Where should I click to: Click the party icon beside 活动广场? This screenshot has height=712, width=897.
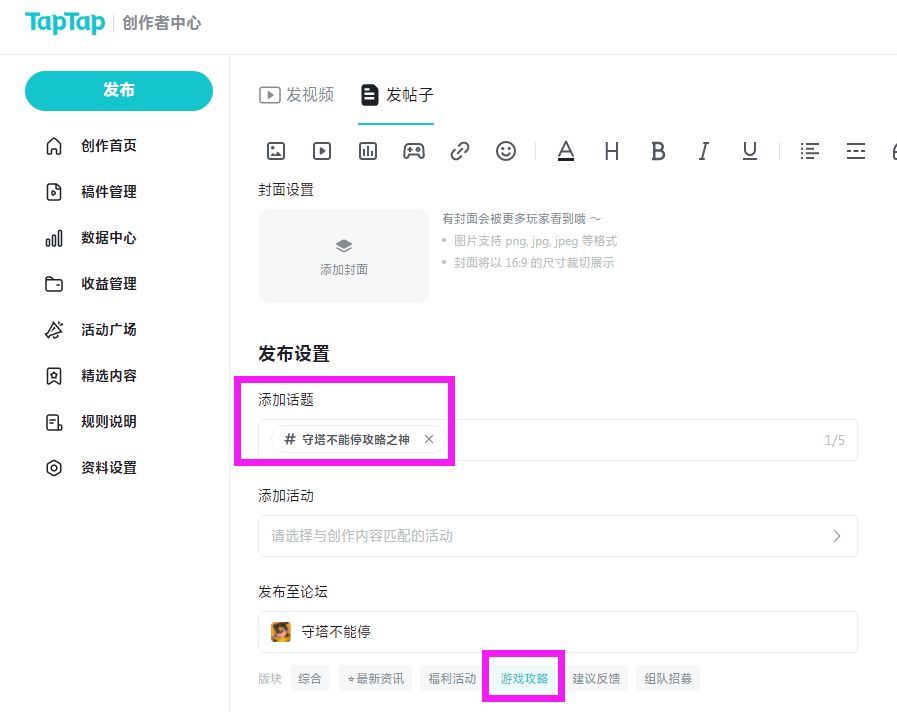(x=54, y=330)
